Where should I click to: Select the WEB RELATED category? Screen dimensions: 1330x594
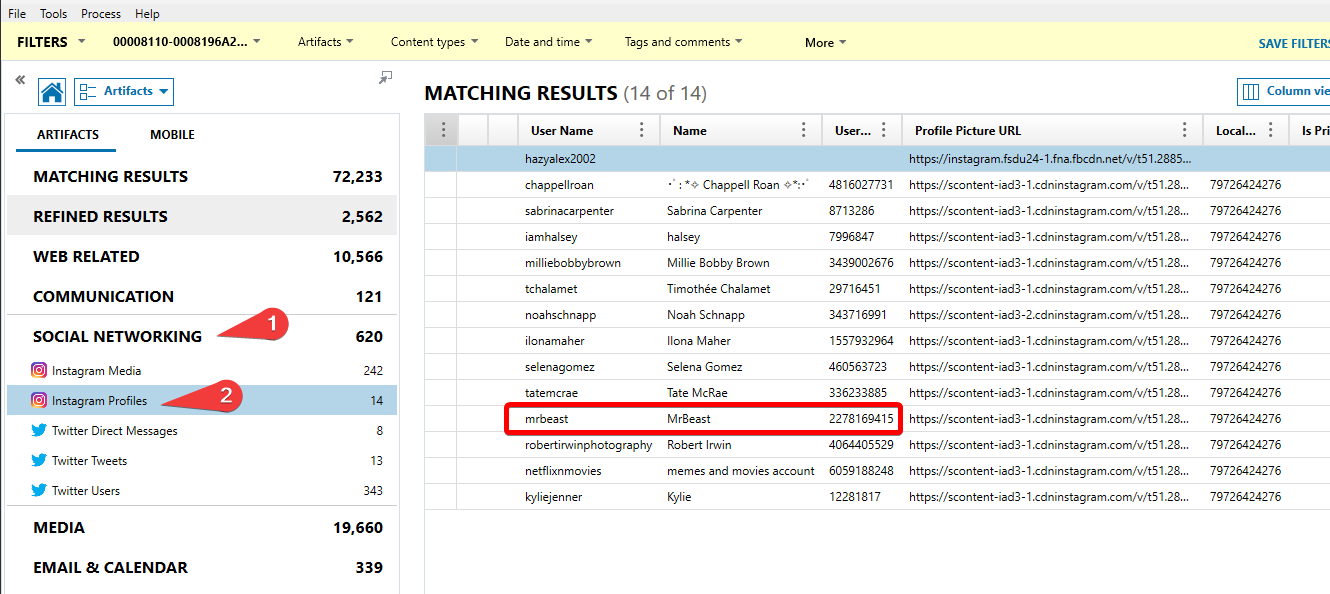click(202, 256)
